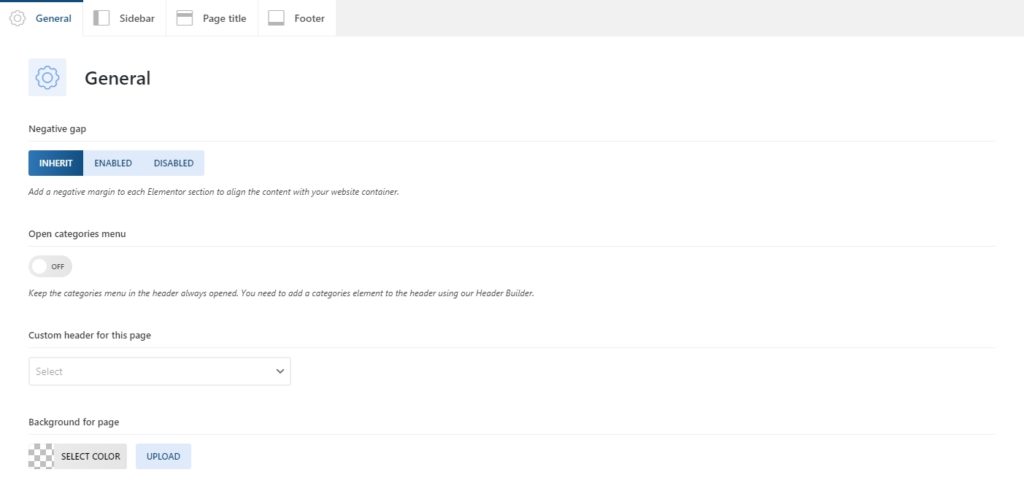Click the General tab label
The height and width of the screenshot is (491, 1024).
(53, 18)
